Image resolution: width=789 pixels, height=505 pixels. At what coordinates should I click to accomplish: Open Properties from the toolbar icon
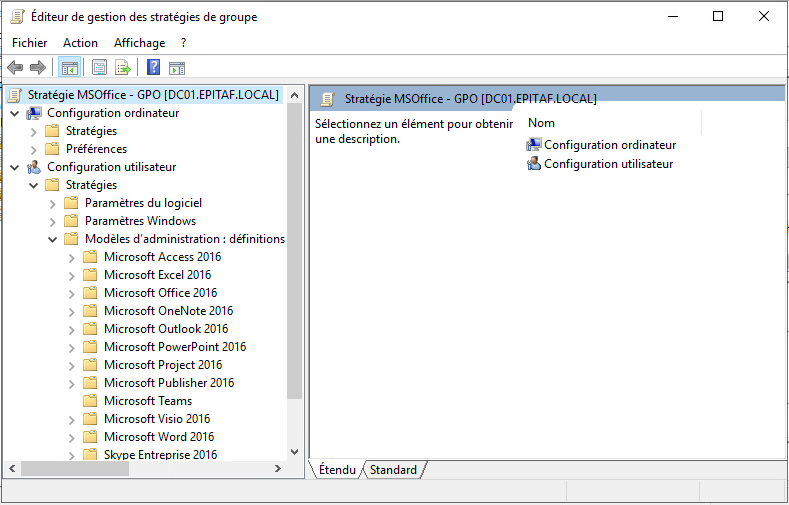[99, 68]
